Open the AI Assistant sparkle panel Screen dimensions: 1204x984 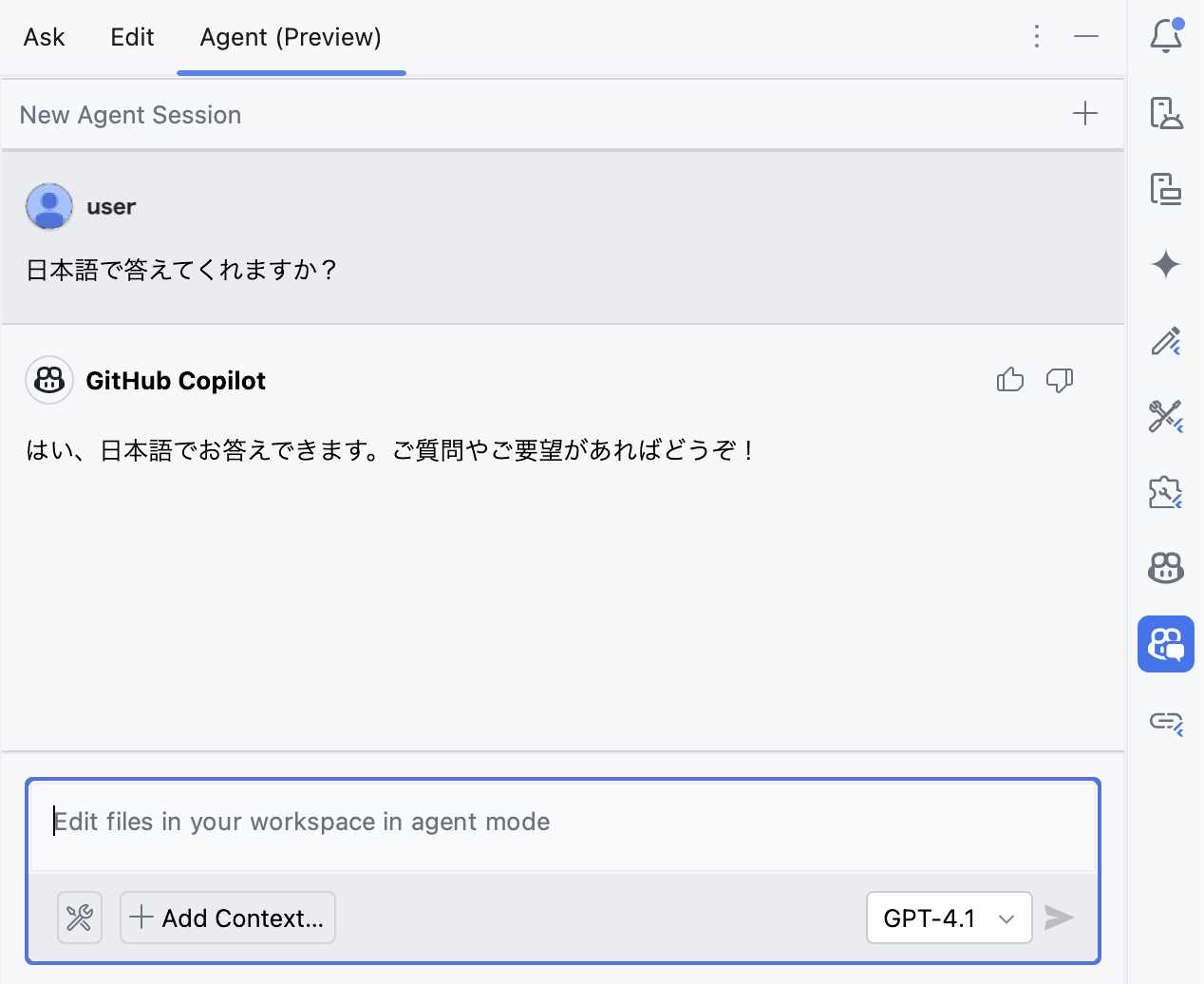(1166, 265)
